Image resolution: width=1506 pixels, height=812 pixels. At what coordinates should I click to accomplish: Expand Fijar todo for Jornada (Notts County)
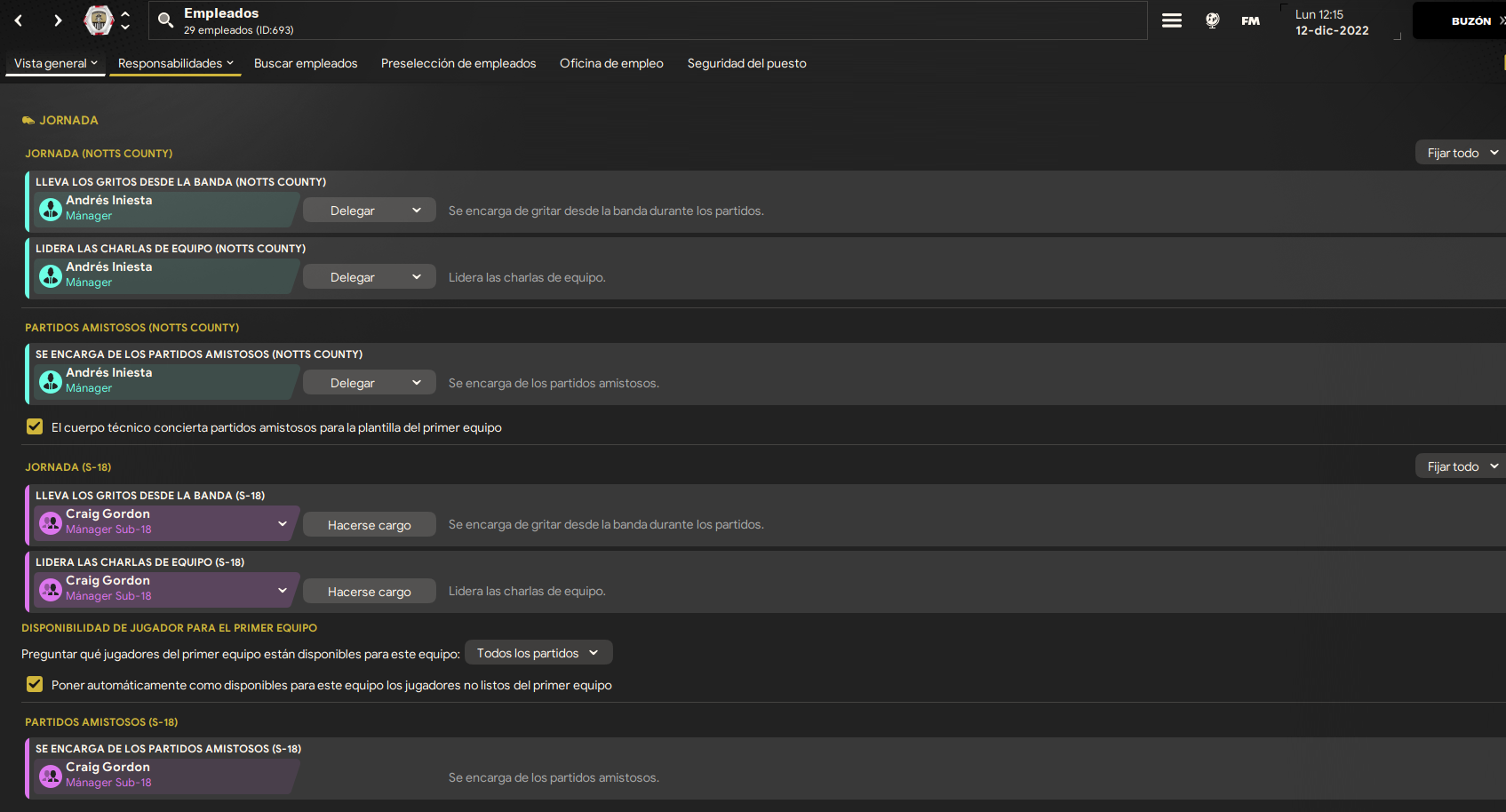(x=1461, y=153)
